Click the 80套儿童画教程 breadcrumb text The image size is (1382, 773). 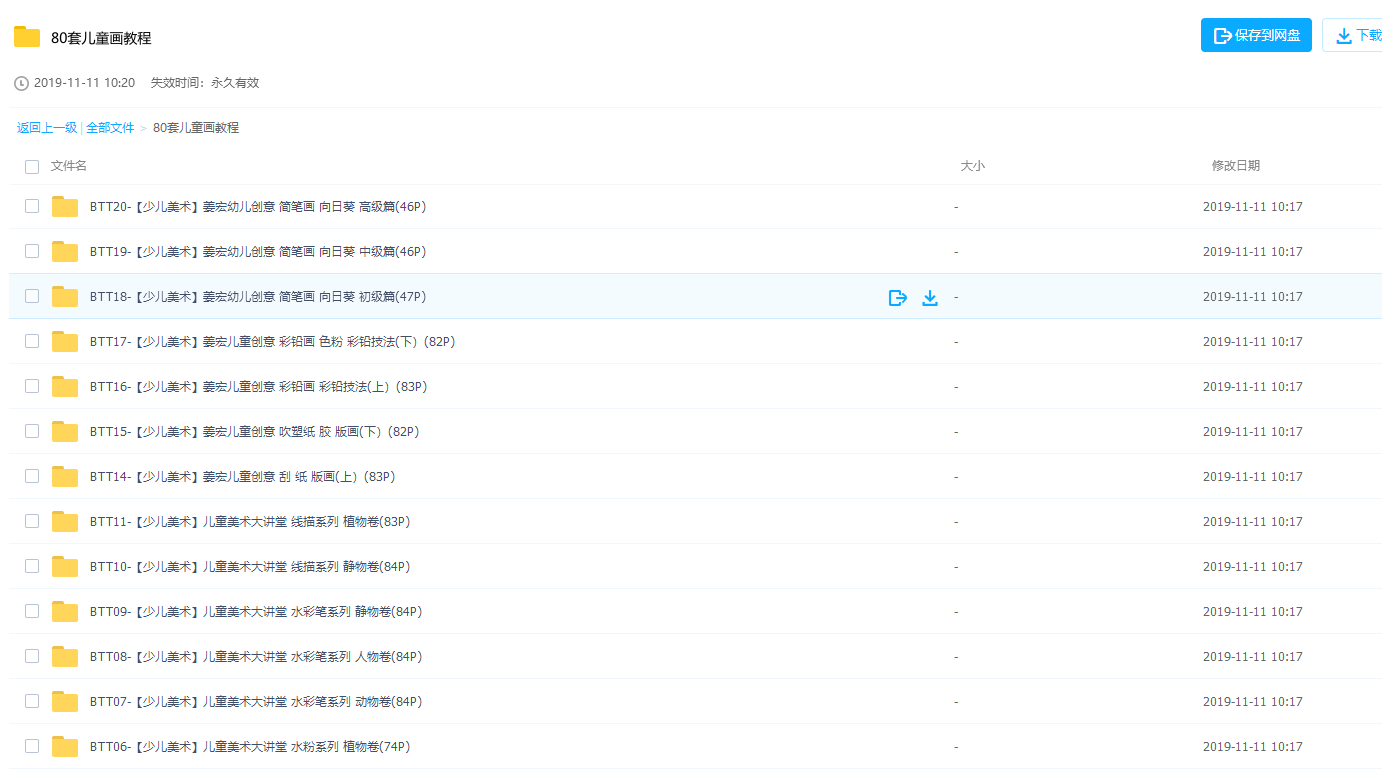[x=196, y=128]
